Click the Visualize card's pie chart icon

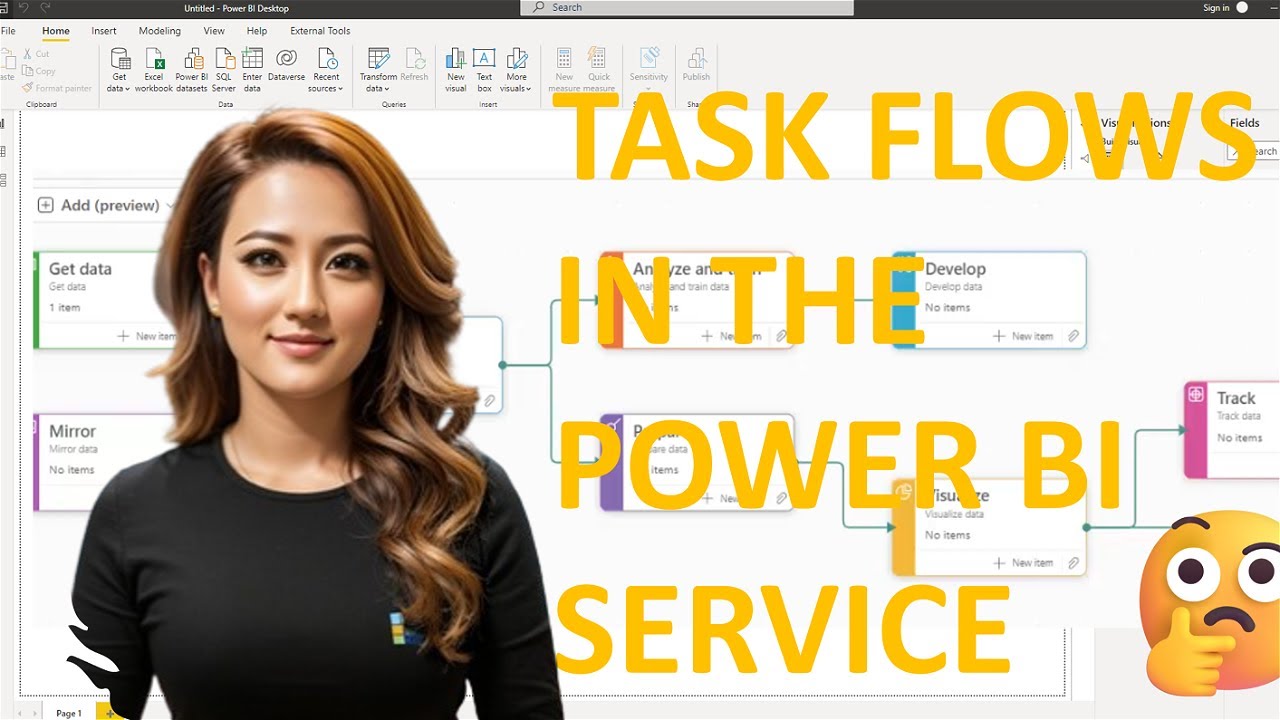pyautogui.click(x=903, y=492)
